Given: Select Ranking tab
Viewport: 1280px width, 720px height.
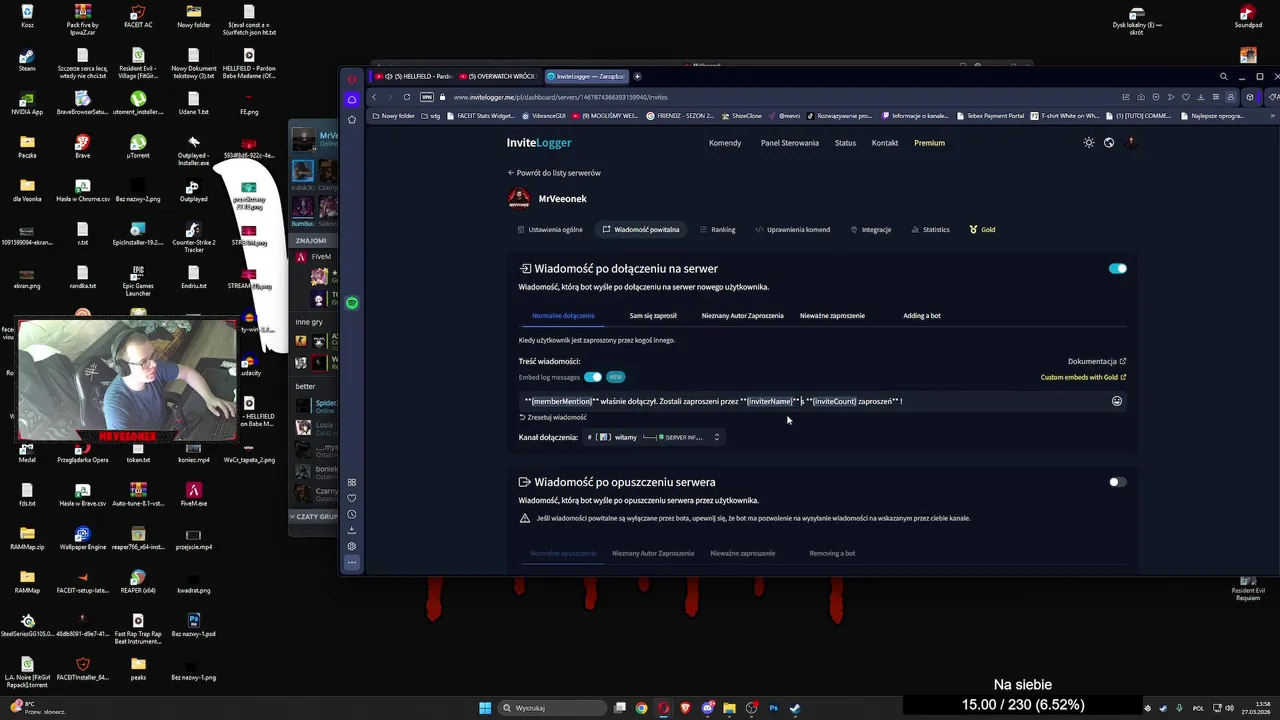Looking at the screenshot, I should (718, 230).
